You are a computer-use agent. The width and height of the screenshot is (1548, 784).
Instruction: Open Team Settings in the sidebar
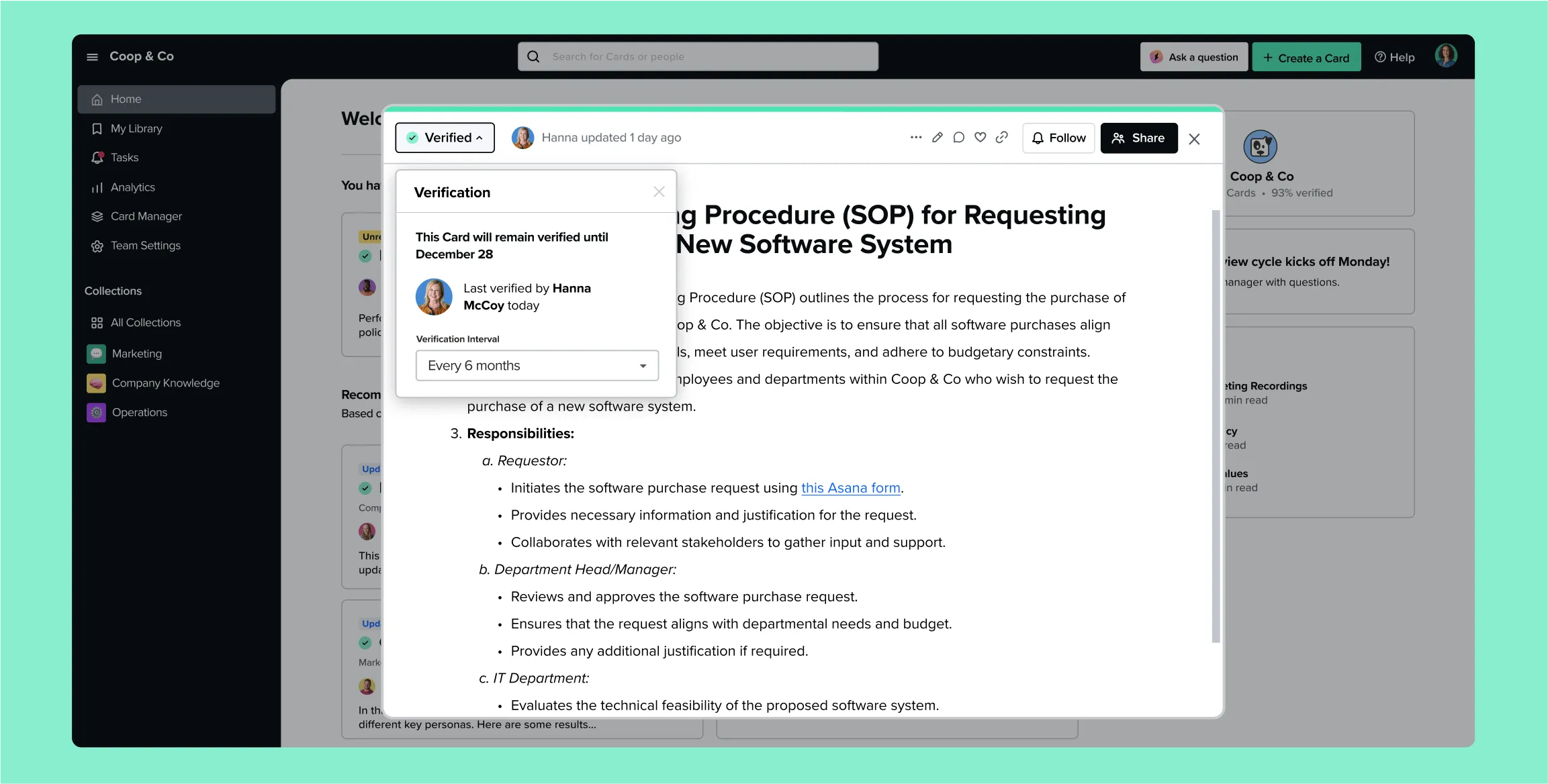145,246
